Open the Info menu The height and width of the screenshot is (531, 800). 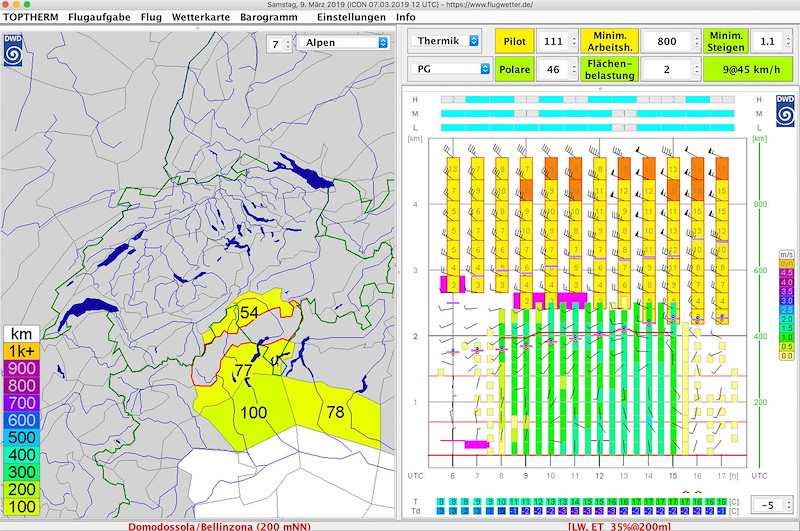click(406, 17)
